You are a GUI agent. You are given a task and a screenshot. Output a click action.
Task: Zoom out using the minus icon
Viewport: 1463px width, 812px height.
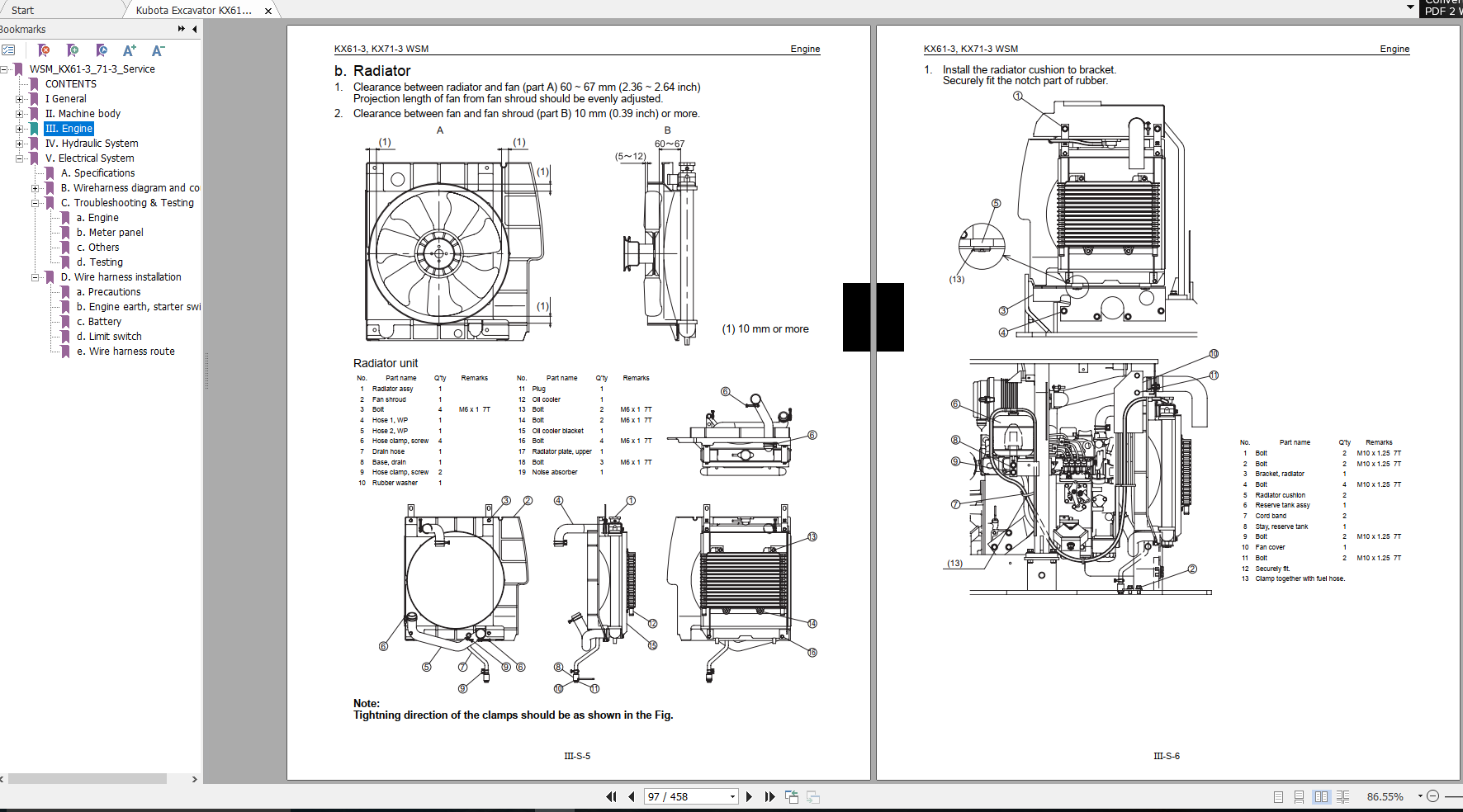[x=1432, y=795]
